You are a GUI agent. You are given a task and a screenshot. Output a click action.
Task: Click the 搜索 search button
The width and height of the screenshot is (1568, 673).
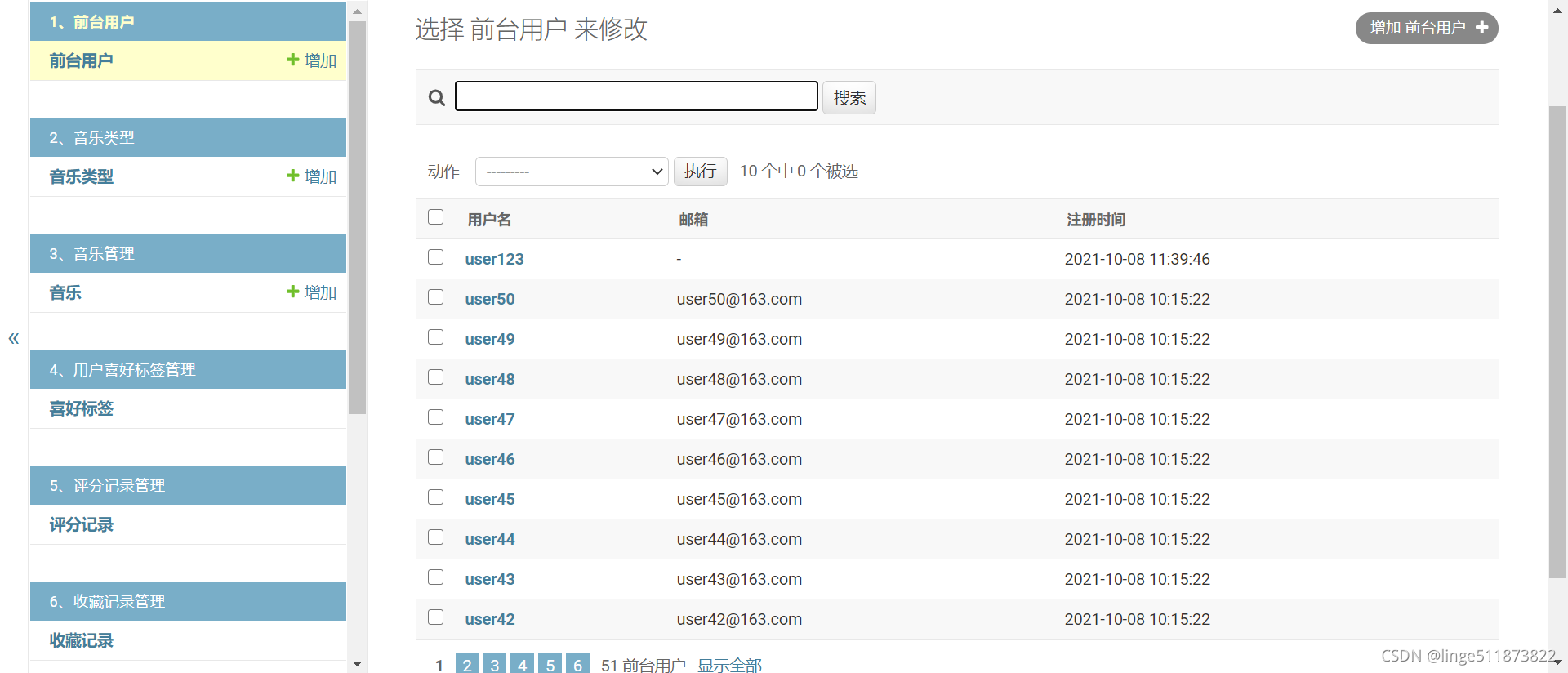pyautogui.click(x=849, y=98)
